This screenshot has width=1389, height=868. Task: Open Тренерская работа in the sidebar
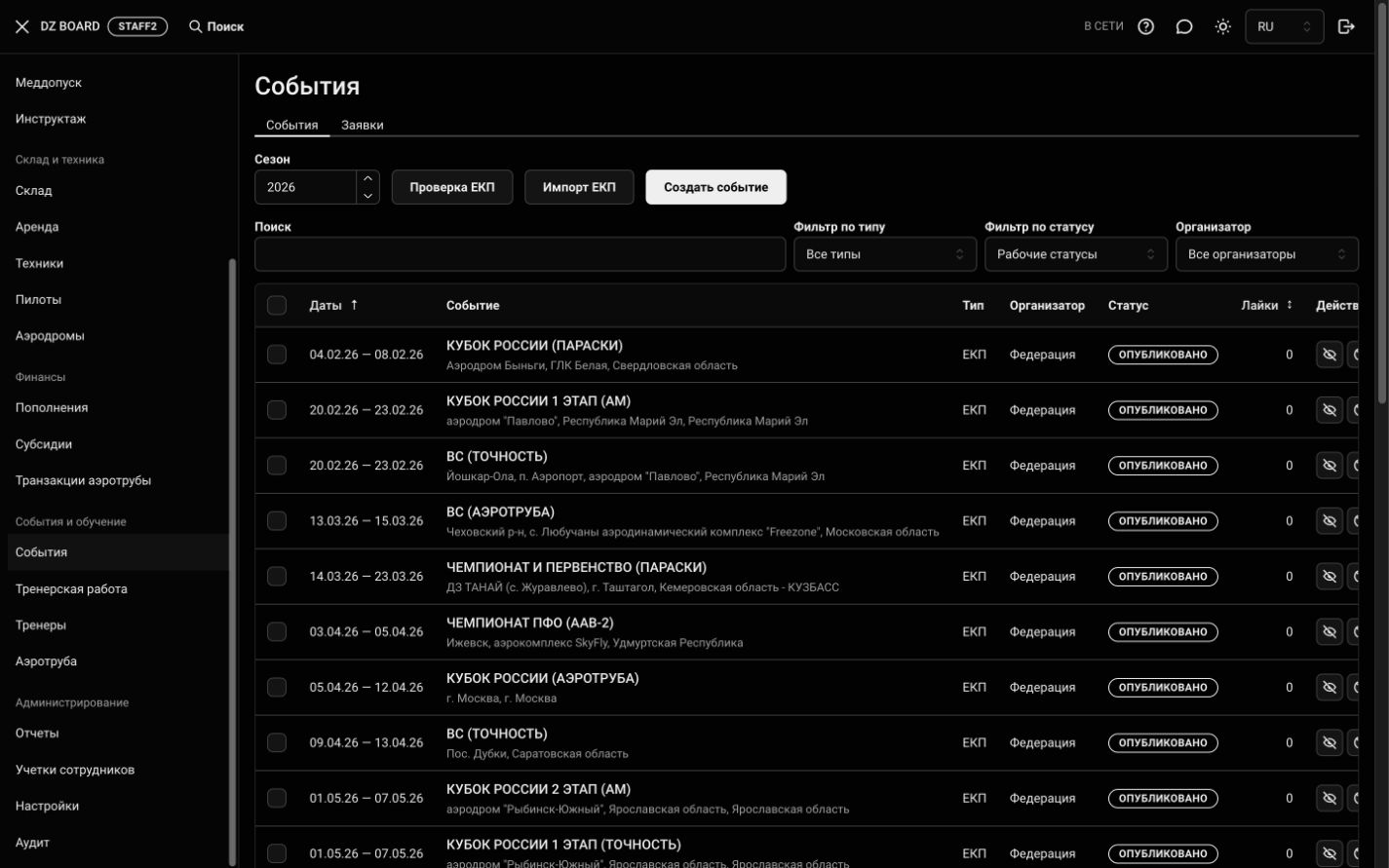(71, 588)
